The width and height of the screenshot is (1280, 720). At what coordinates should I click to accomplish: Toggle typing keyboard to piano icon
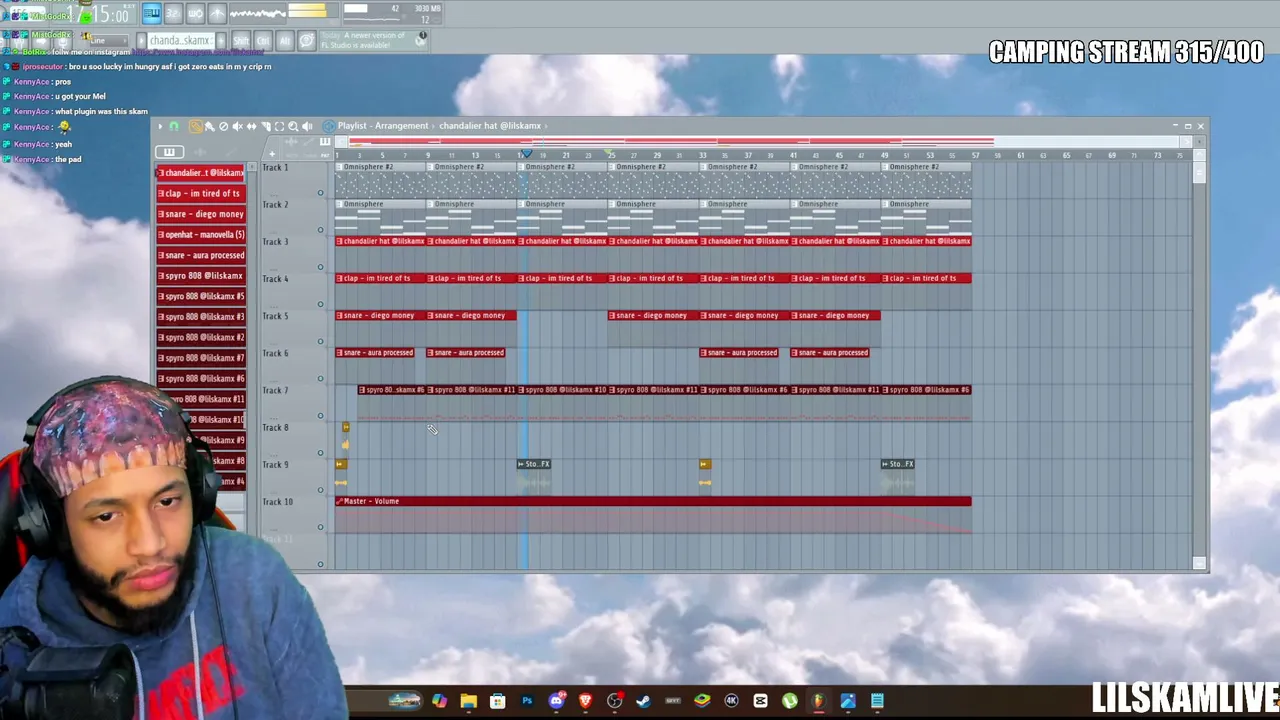(152, 13)
